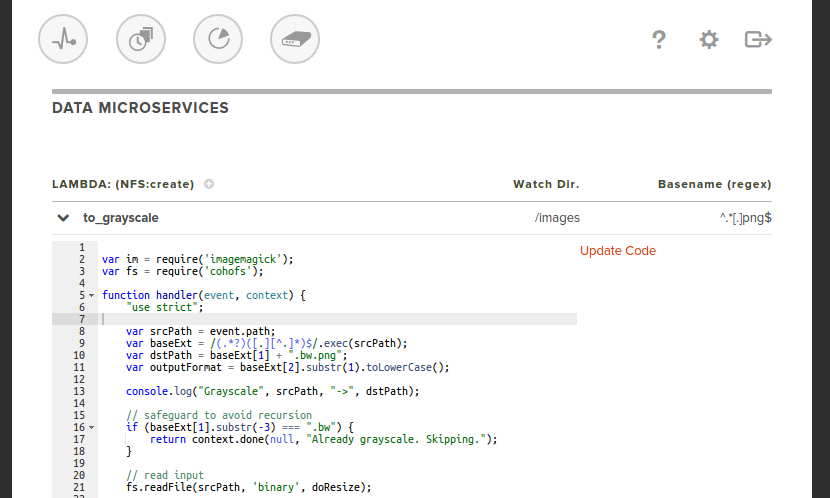This screenshot has height=498, width=830.
Task: Click the var srcPath = event.path line
Action: pyautogui.click(x=201, y=331)
